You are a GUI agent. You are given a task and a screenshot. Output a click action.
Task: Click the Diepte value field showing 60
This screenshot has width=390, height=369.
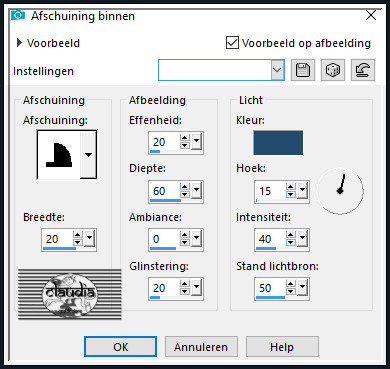165,191
